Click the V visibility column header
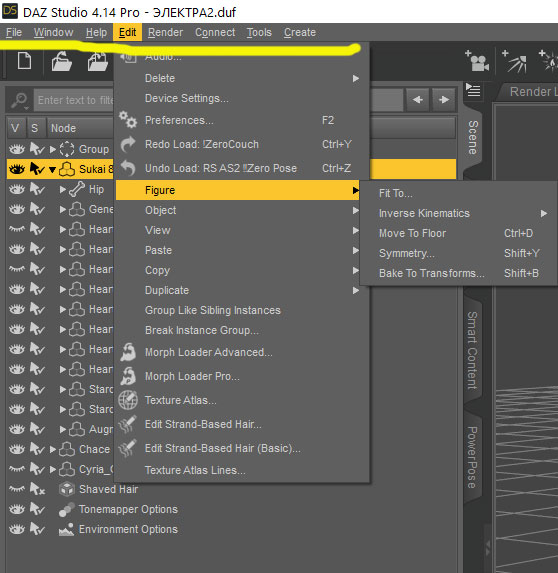Viewport: 558px width, 573px height. [x=15, y=128]
